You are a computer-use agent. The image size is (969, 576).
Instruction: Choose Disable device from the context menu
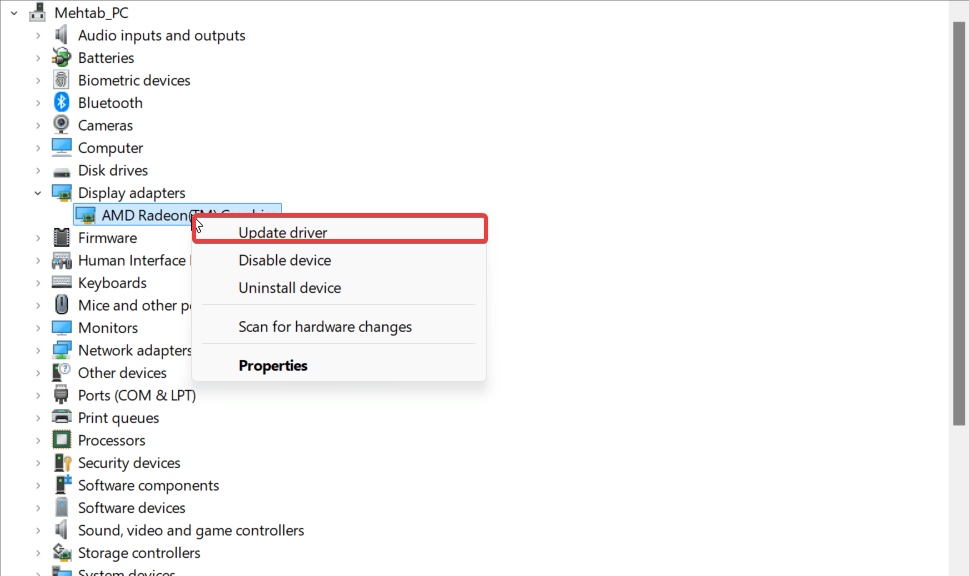pos(339,260)
